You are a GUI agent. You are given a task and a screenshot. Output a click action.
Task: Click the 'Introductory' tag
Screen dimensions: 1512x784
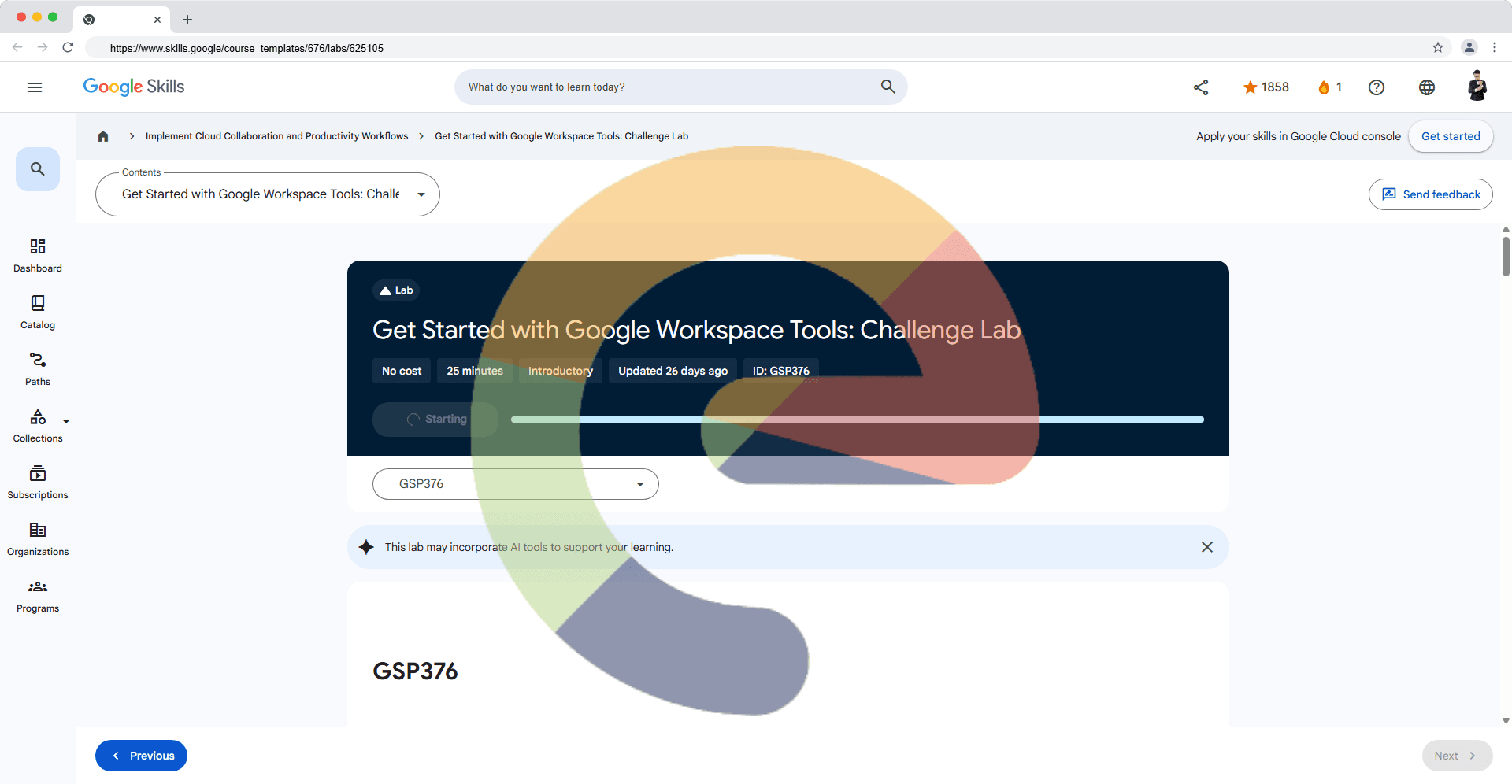click(561, 371)
